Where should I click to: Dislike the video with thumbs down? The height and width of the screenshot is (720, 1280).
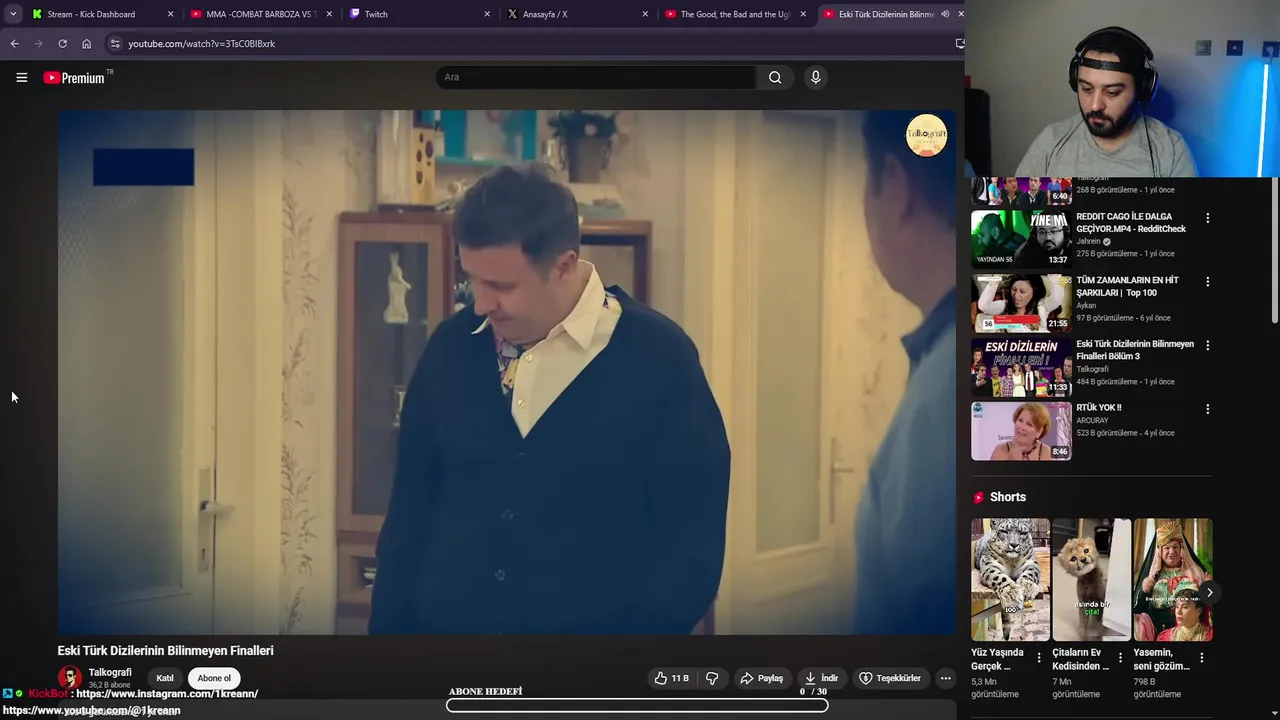tap(712, 678)
